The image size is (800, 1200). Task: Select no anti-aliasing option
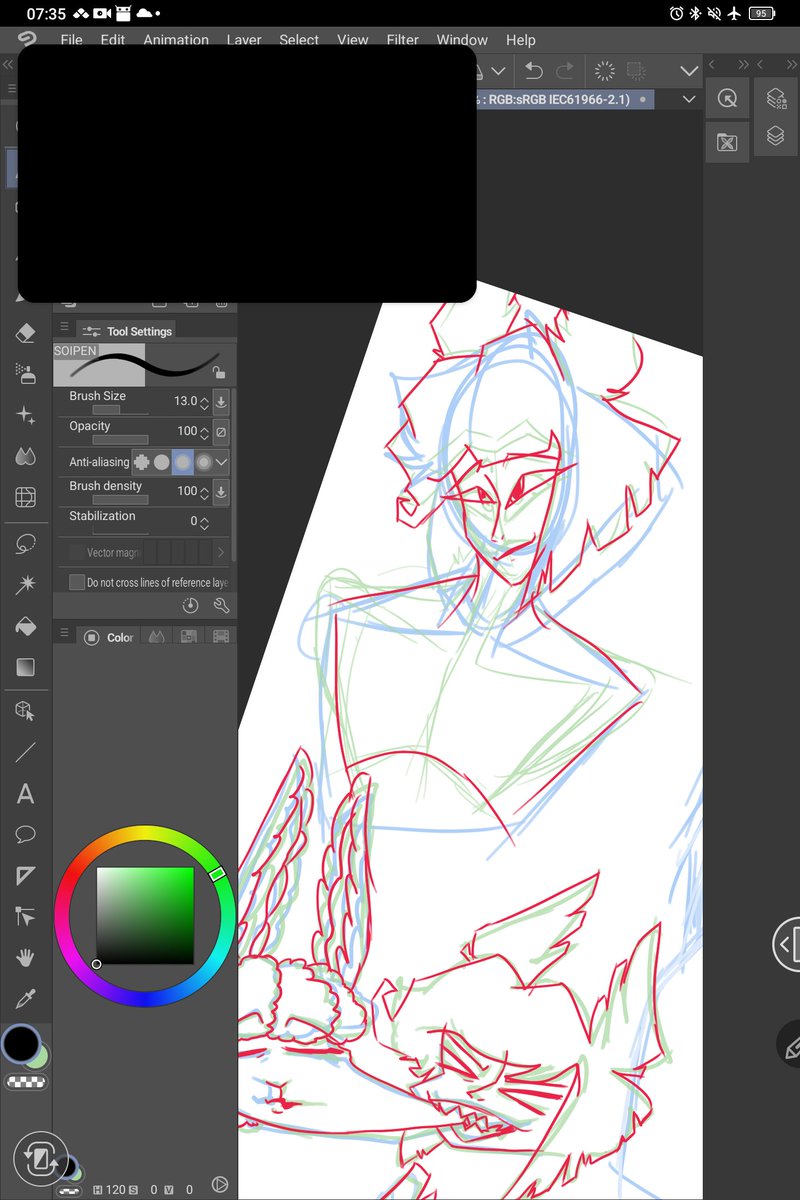(x=141, y=462)
